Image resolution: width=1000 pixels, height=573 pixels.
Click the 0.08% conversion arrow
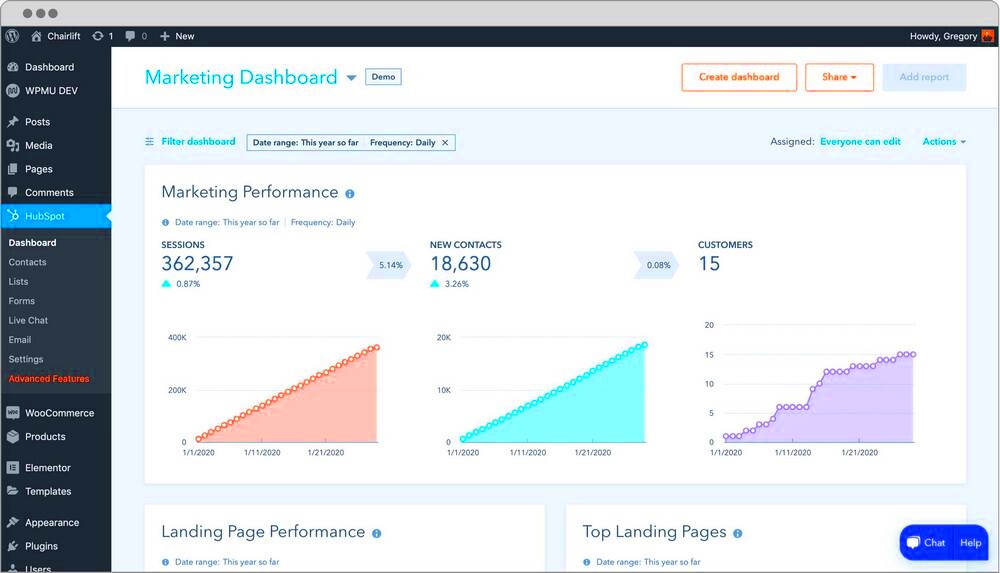tap(657, 265)
